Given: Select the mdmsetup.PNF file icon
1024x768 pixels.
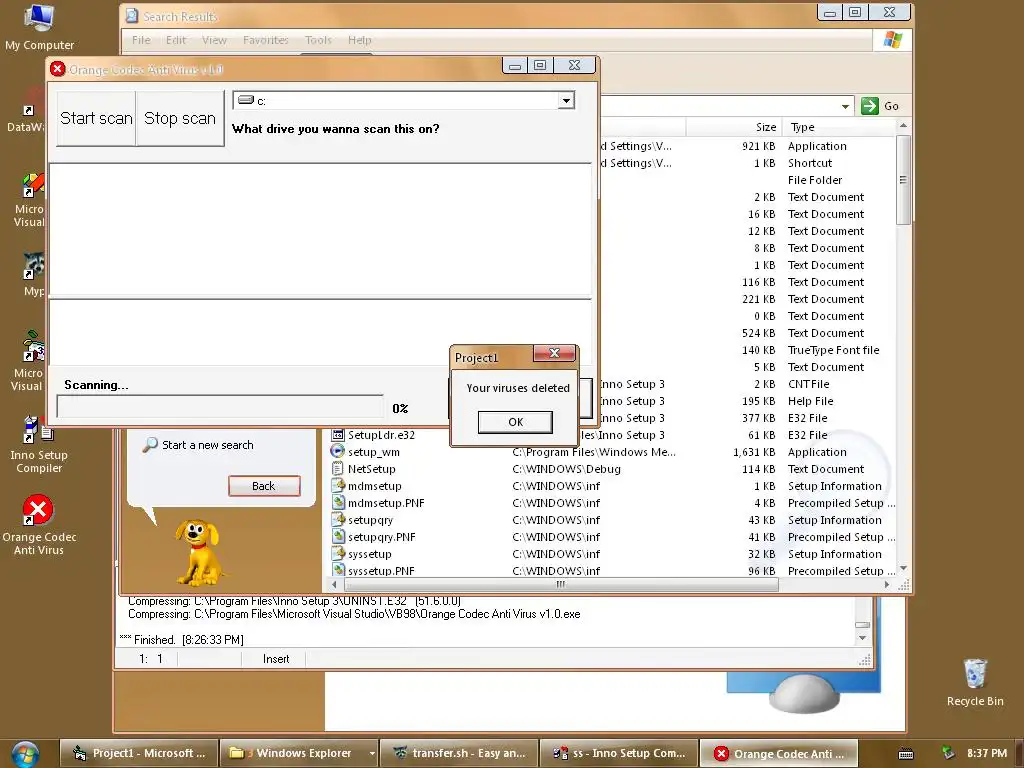Looking at the screenshot, I should [338, 503].
